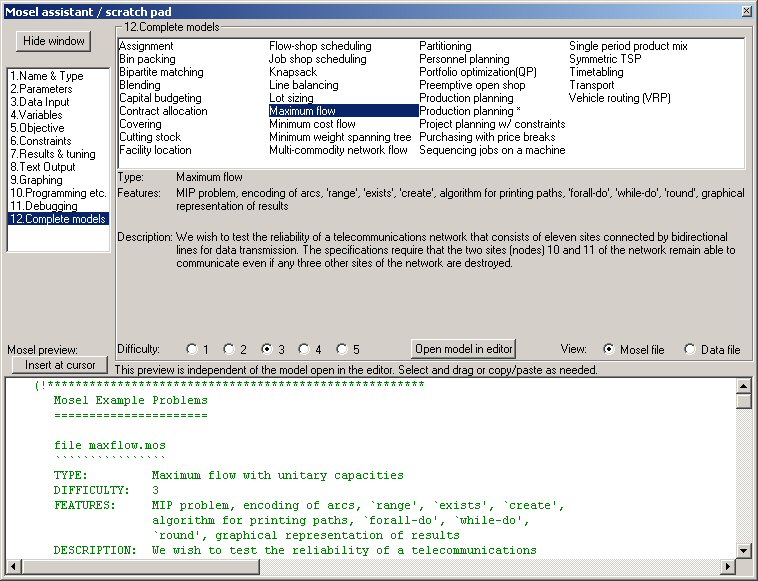The height and width of the screenshot is (581, 758).
Task: Select the Maximum flow model
Action: coord(343,111)
